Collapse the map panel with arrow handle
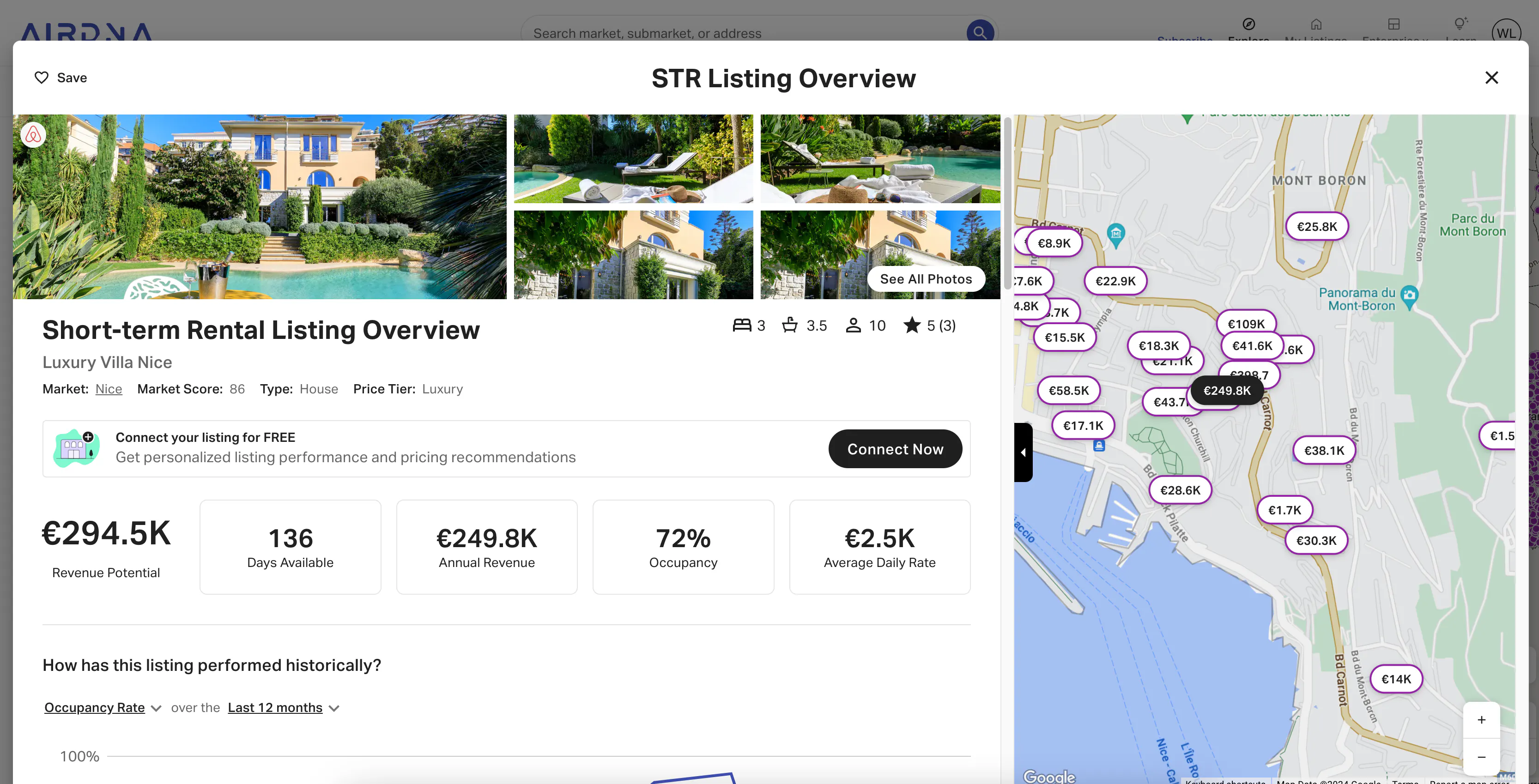This screenshot has width=1539, height=784. [1023, 452]
